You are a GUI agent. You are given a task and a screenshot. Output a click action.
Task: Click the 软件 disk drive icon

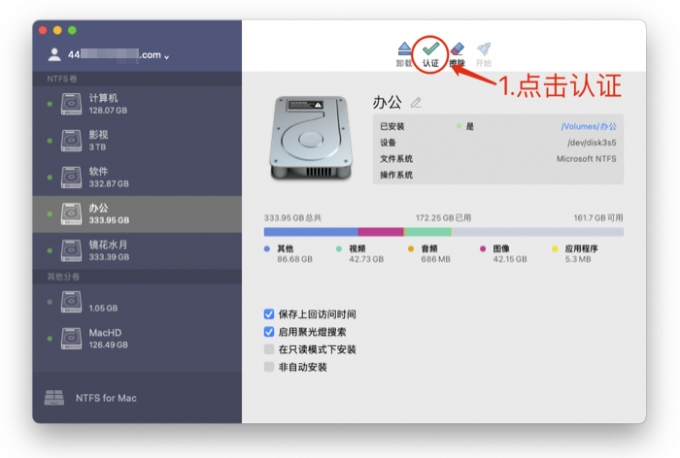tap(71, 177)
